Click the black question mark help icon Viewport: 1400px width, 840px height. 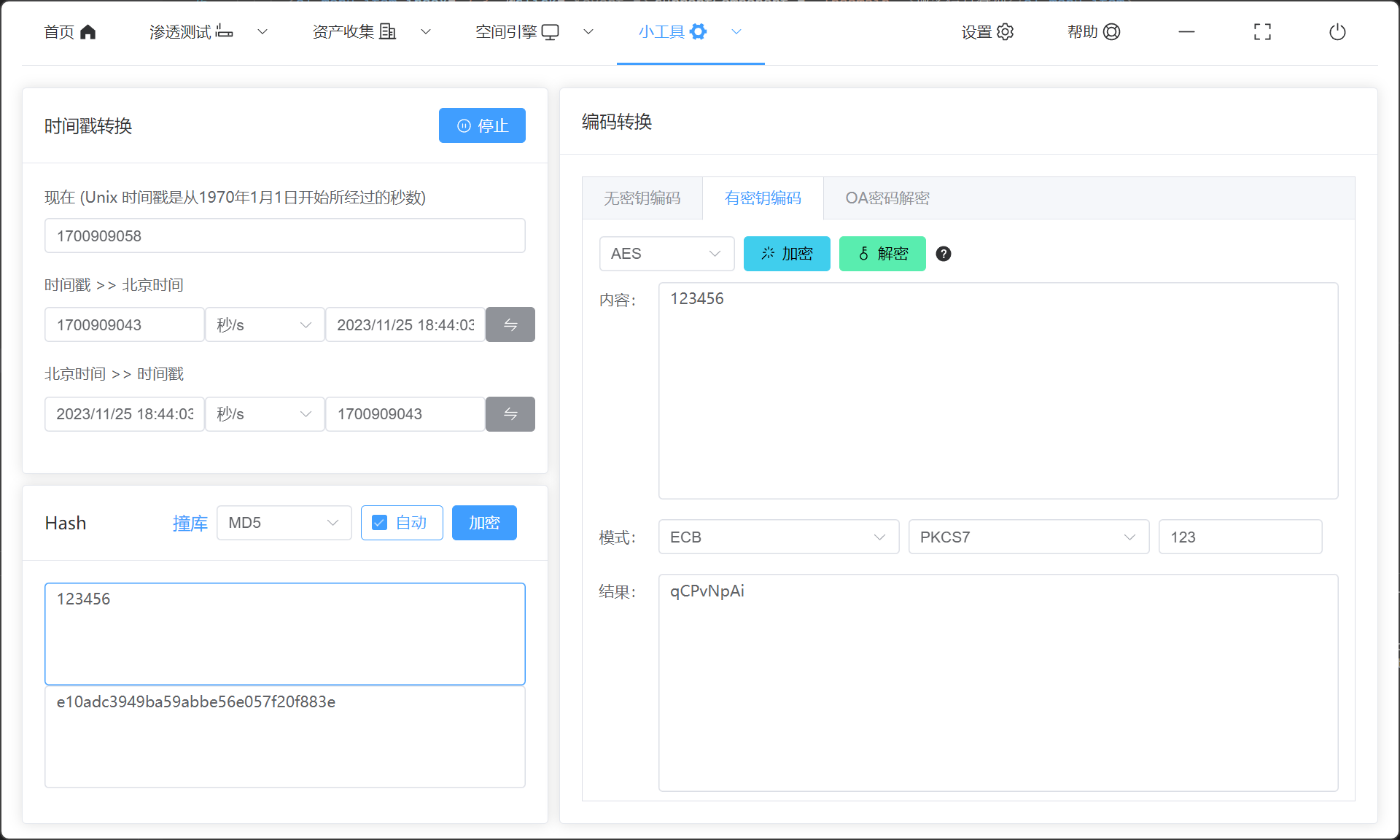[944, 254]
